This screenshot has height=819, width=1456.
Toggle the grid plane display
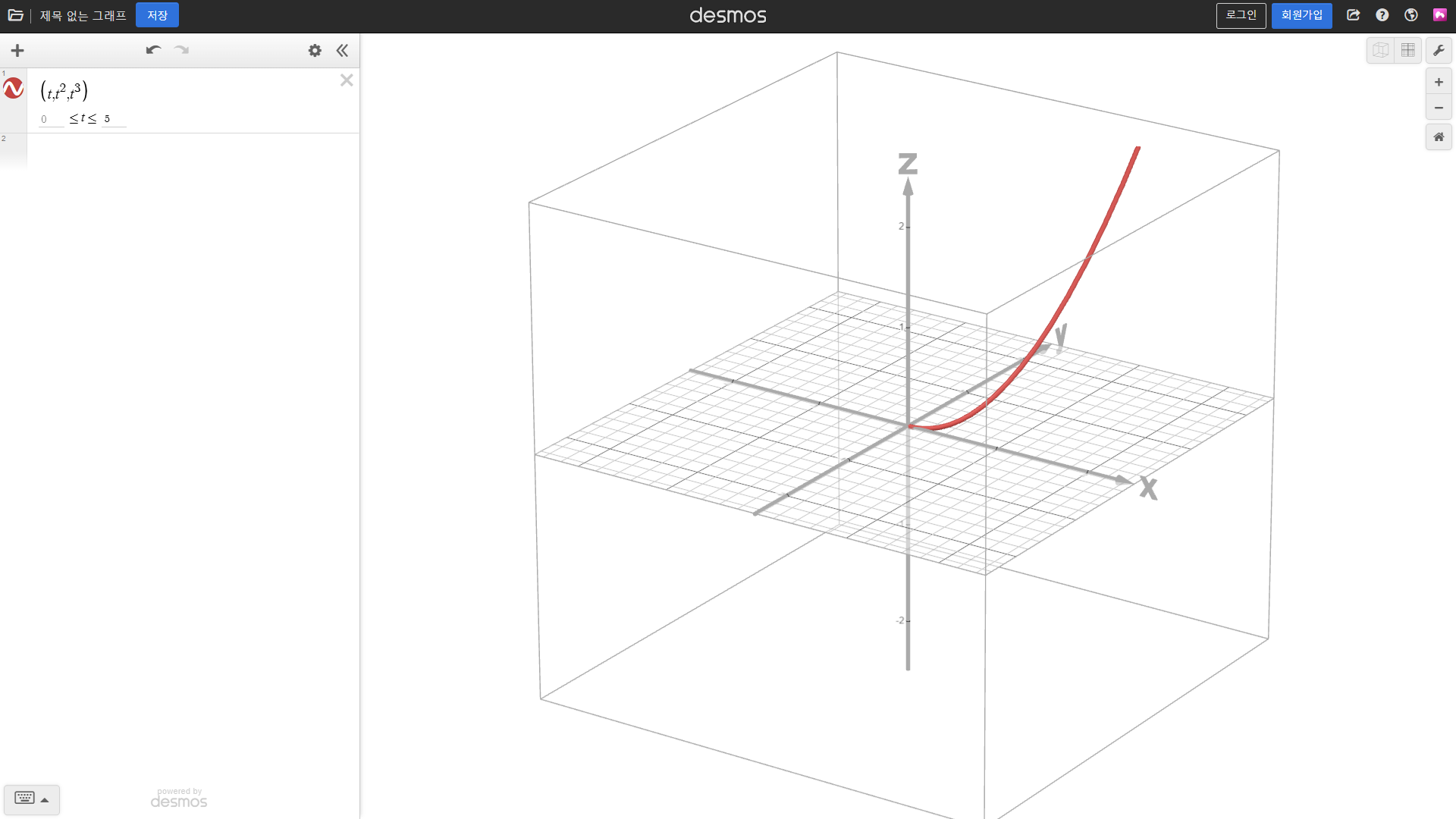1408,51
